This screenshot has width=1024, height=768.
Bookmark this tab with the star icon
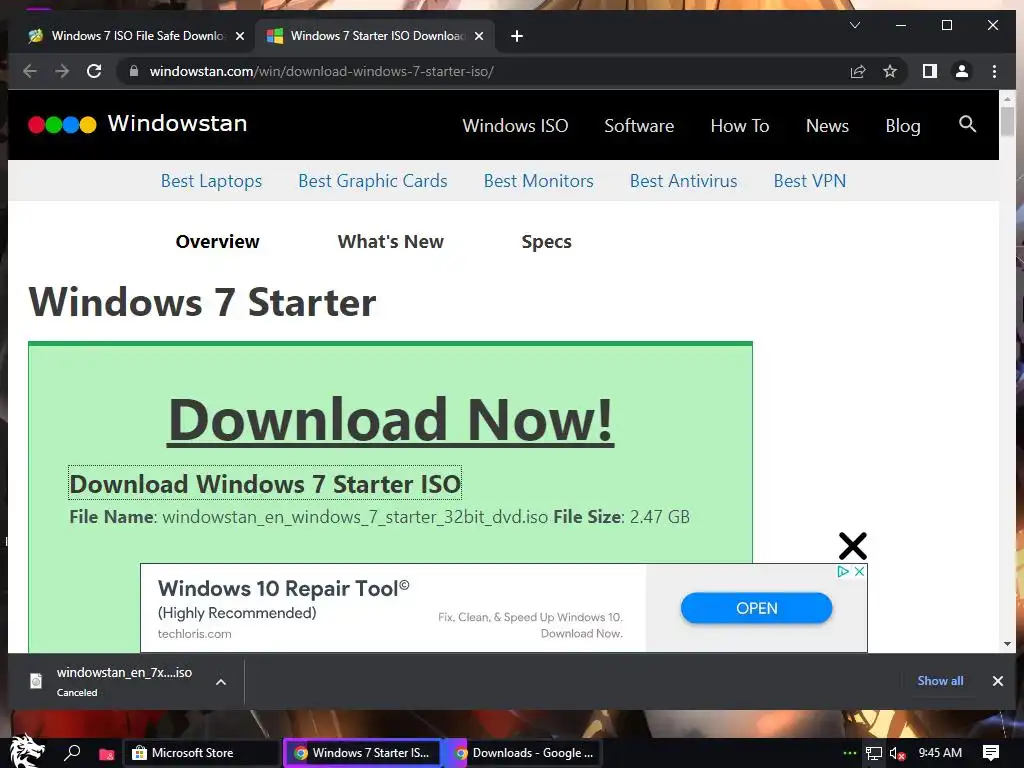[x=889, y=71]
